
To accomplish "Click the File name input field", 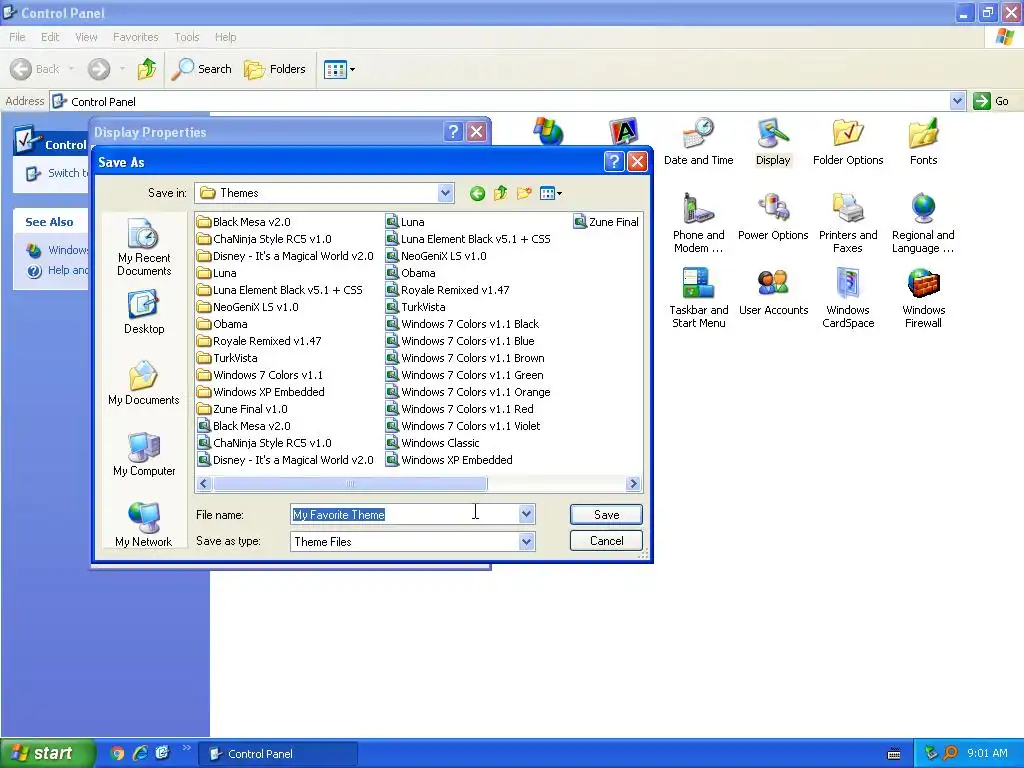I will click(x=405, y=515).
